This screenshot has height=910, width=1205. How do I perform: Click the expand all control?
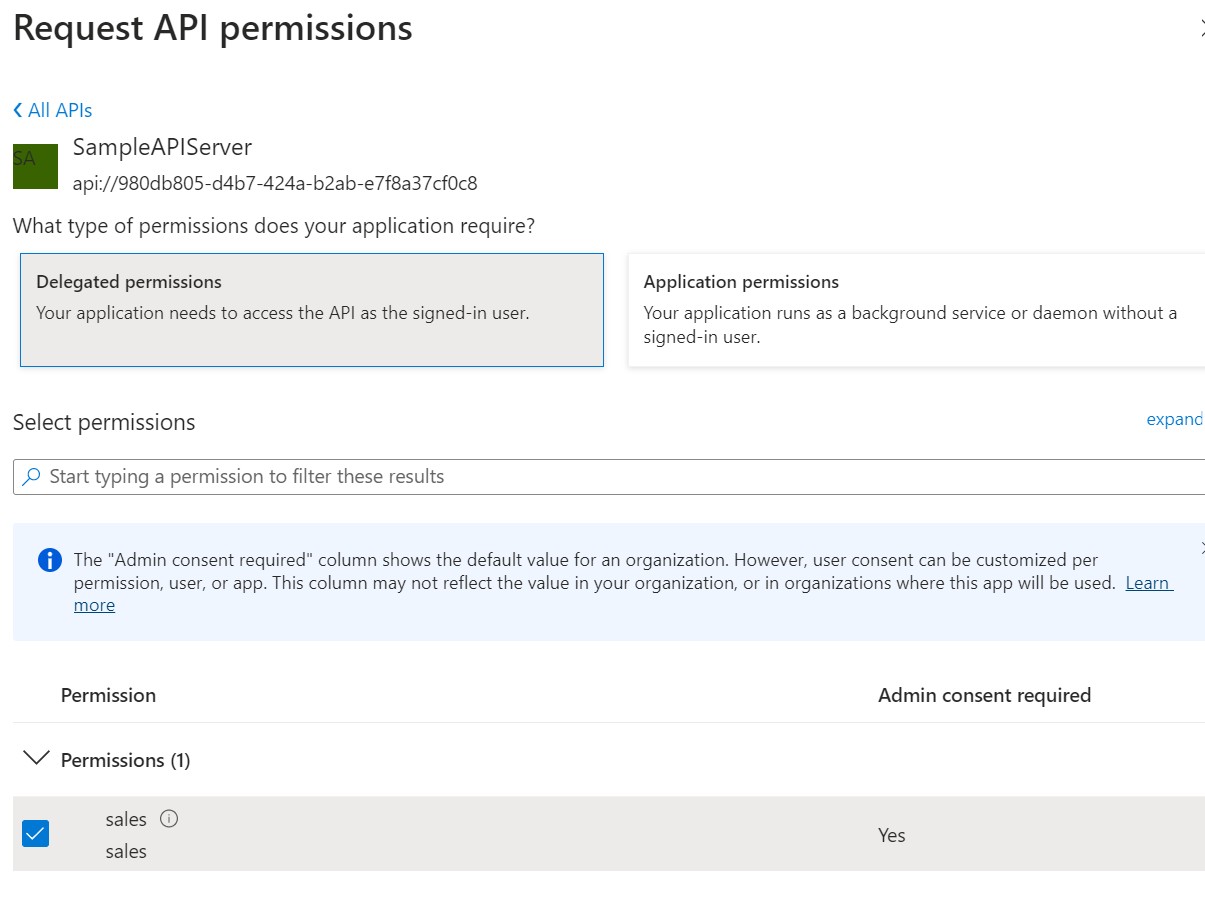(1175, 419)
